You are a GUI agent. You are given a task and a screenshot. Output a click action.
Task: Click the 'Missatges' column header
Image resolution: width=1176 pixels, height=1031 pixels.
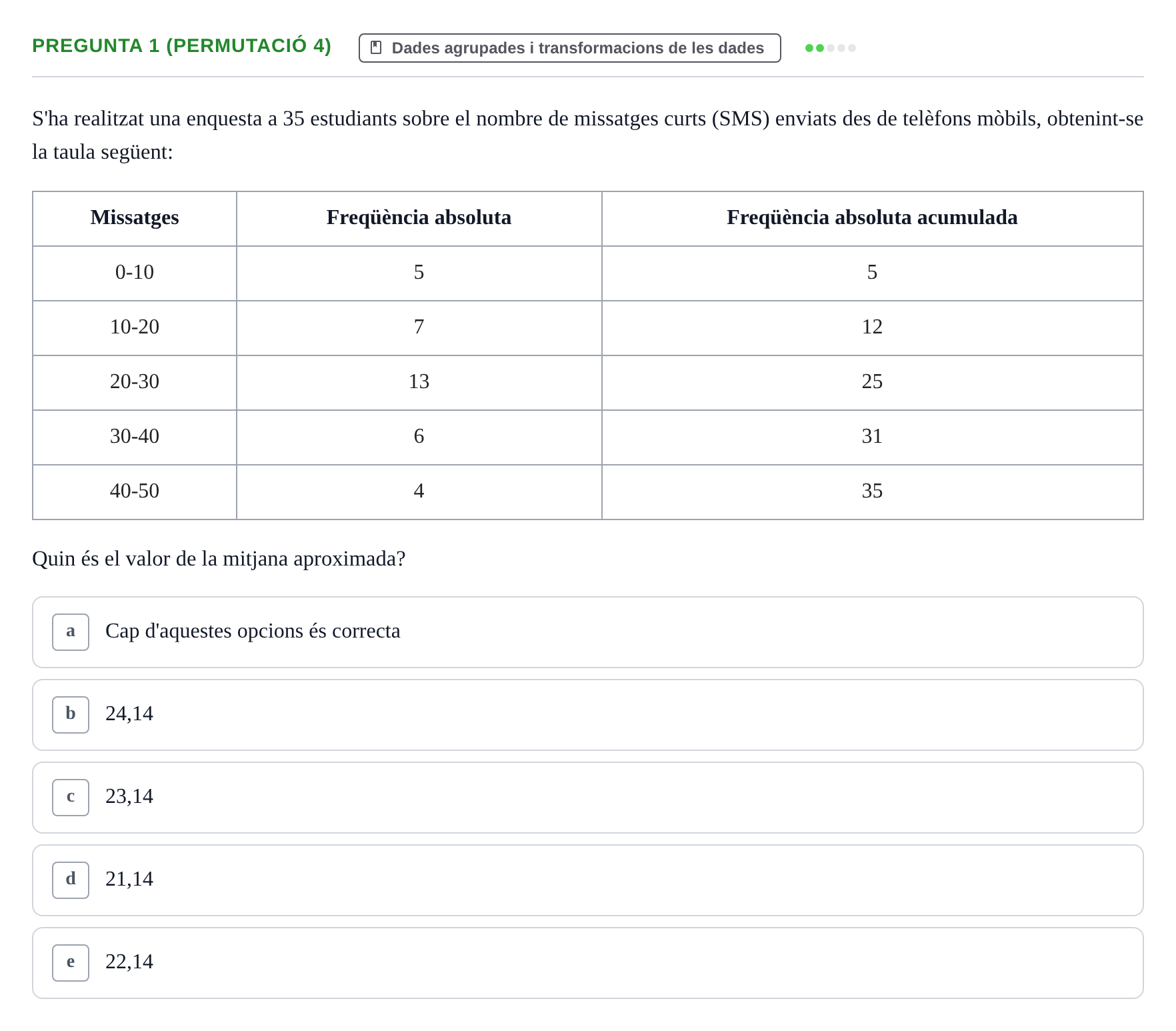pos(135,219)
